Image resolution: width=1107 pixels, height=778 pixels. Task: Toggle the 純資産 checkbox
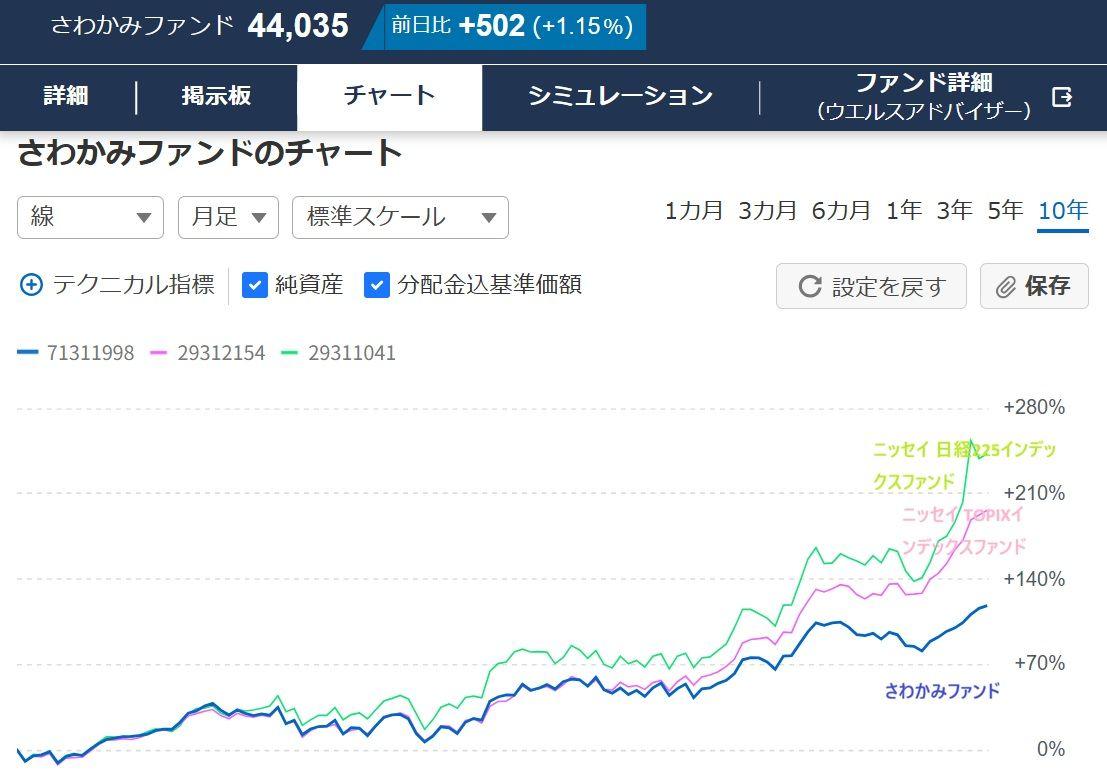pos(255,285)
